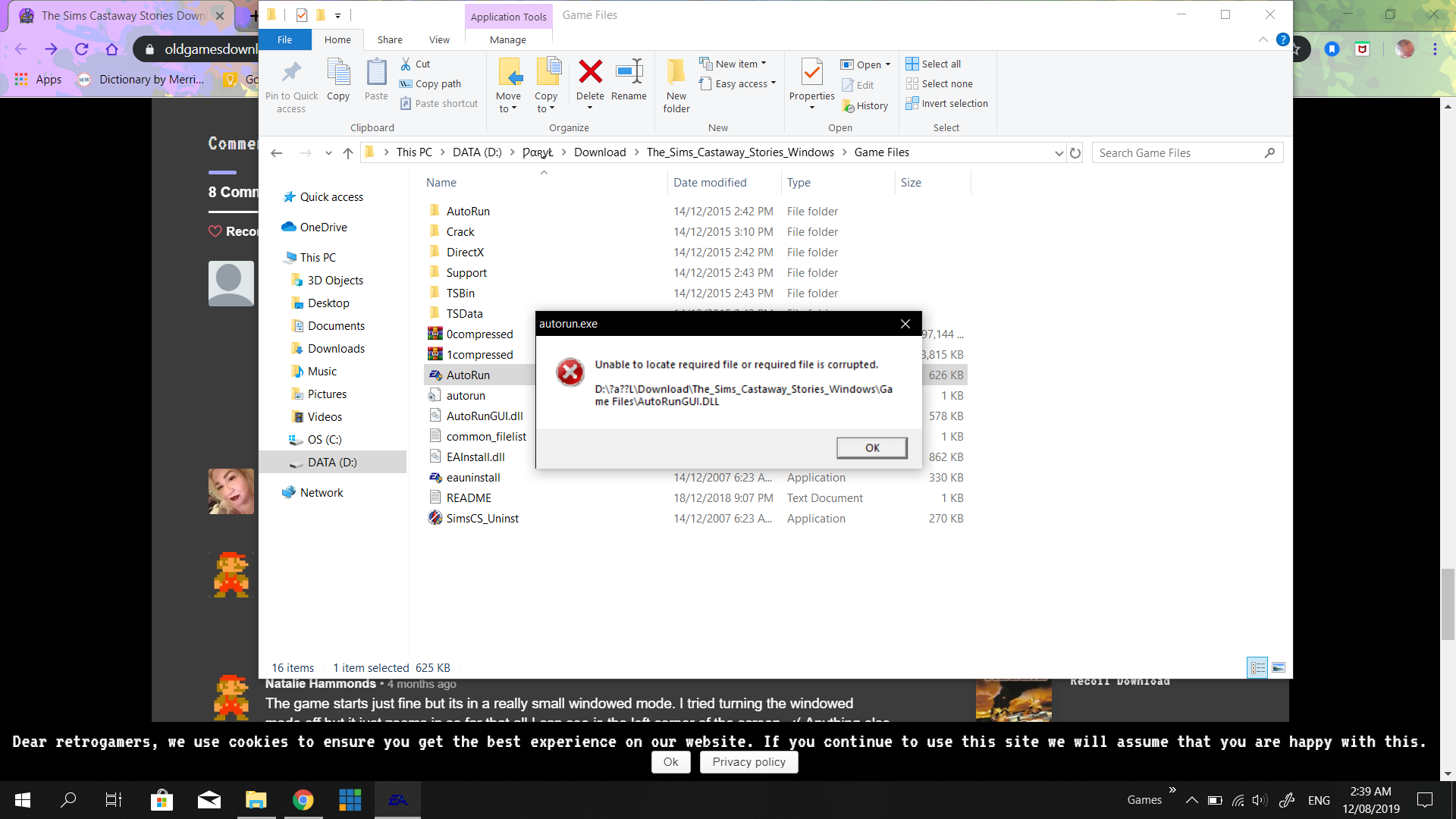1456x819 pixels.
Task: Click the Rename ribbon icon
Action: tap(629, 72)
